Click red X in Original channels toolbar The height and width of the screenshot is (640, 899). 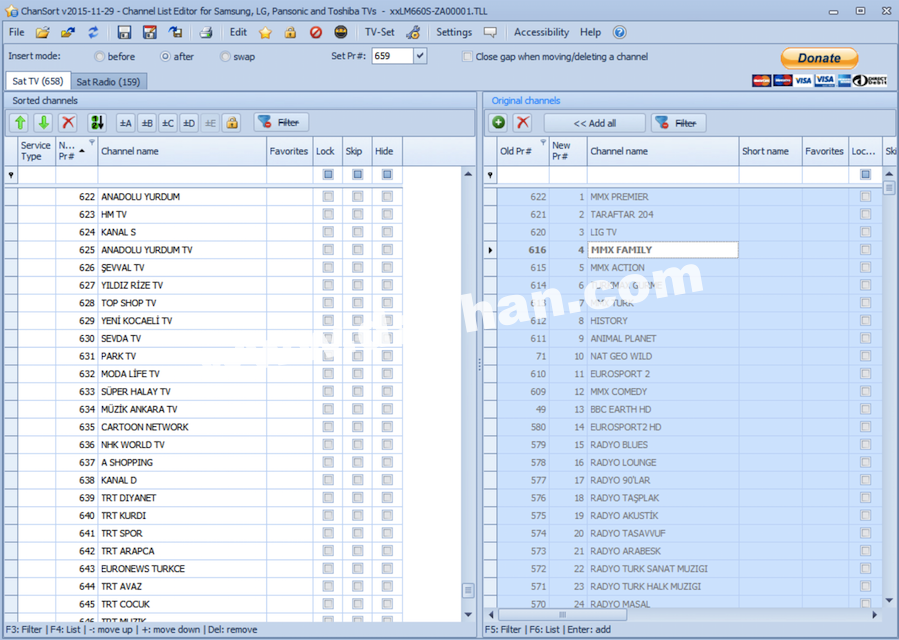coord(522,123)
